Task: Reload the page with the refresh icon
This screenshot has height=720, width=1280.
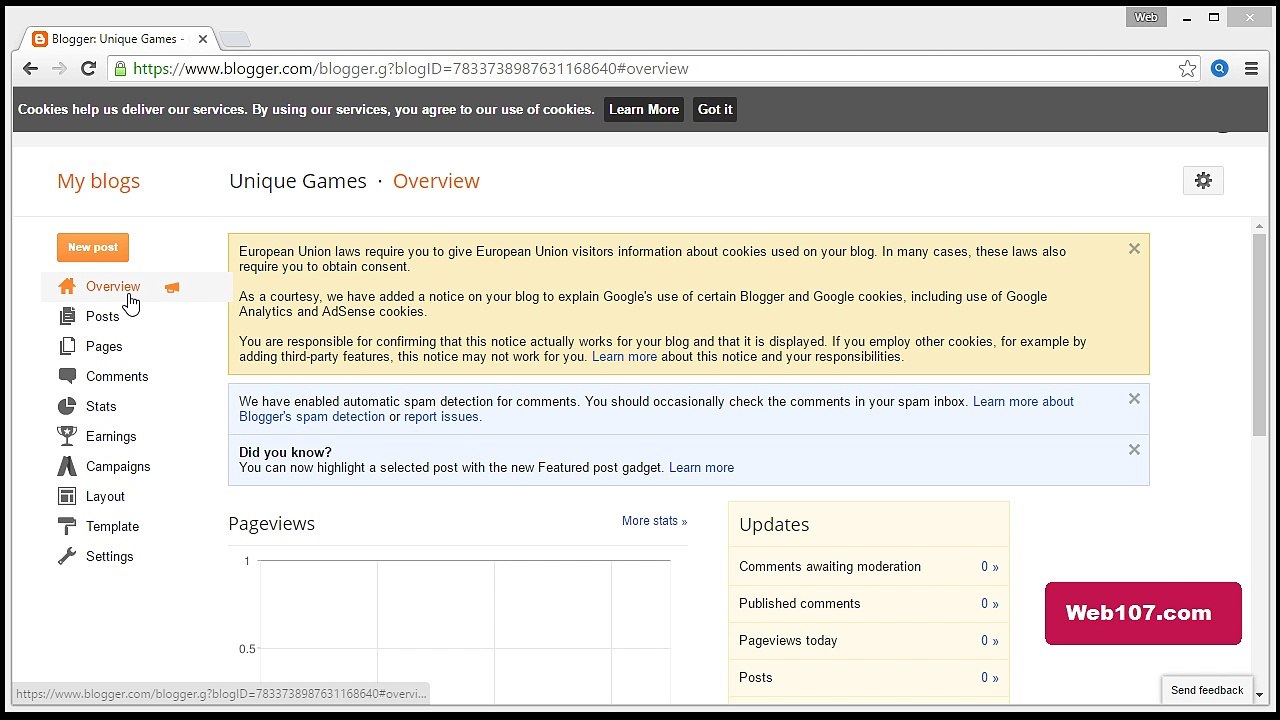Action: (x=88, y=69)
